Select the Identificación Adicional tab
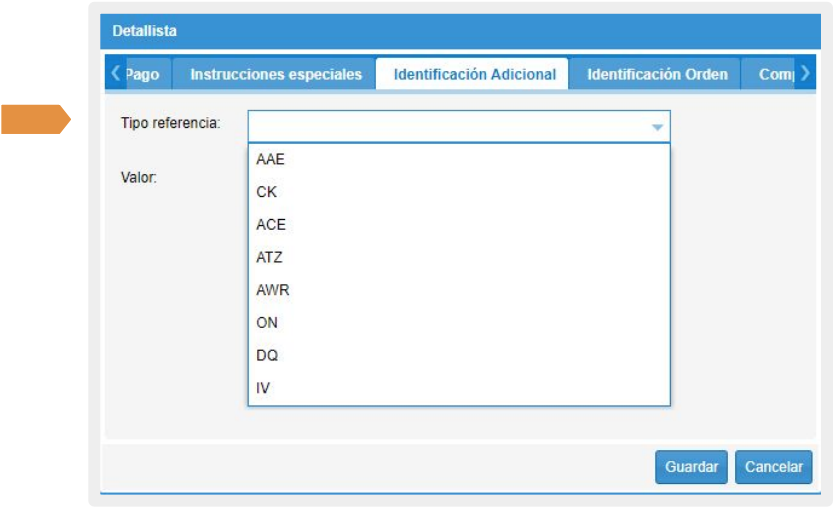The width and height of the screenshot is (834, 510). tap(474, 74)
